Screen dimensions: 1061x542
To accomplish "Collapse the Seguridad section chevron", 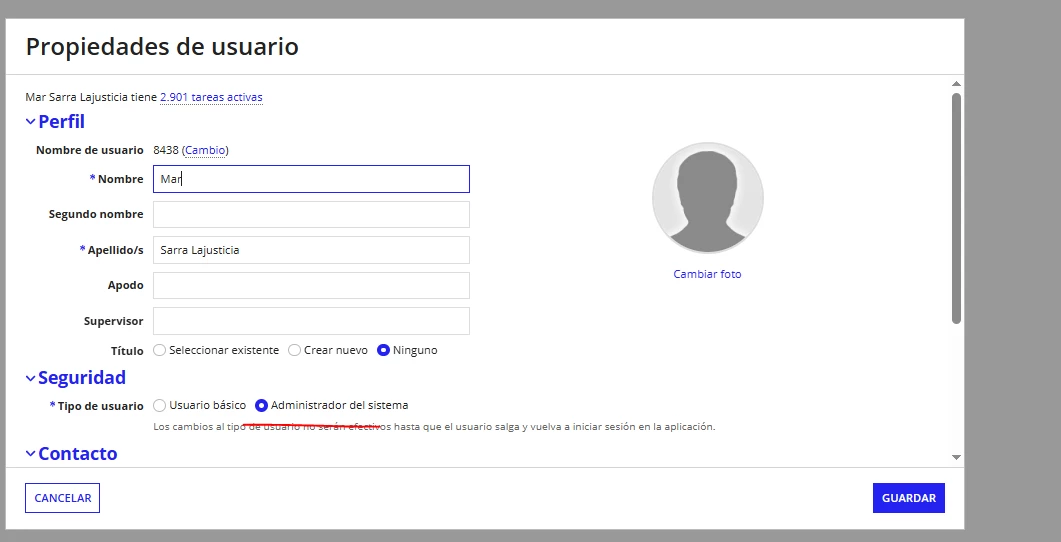I will [x=30, y=378].
